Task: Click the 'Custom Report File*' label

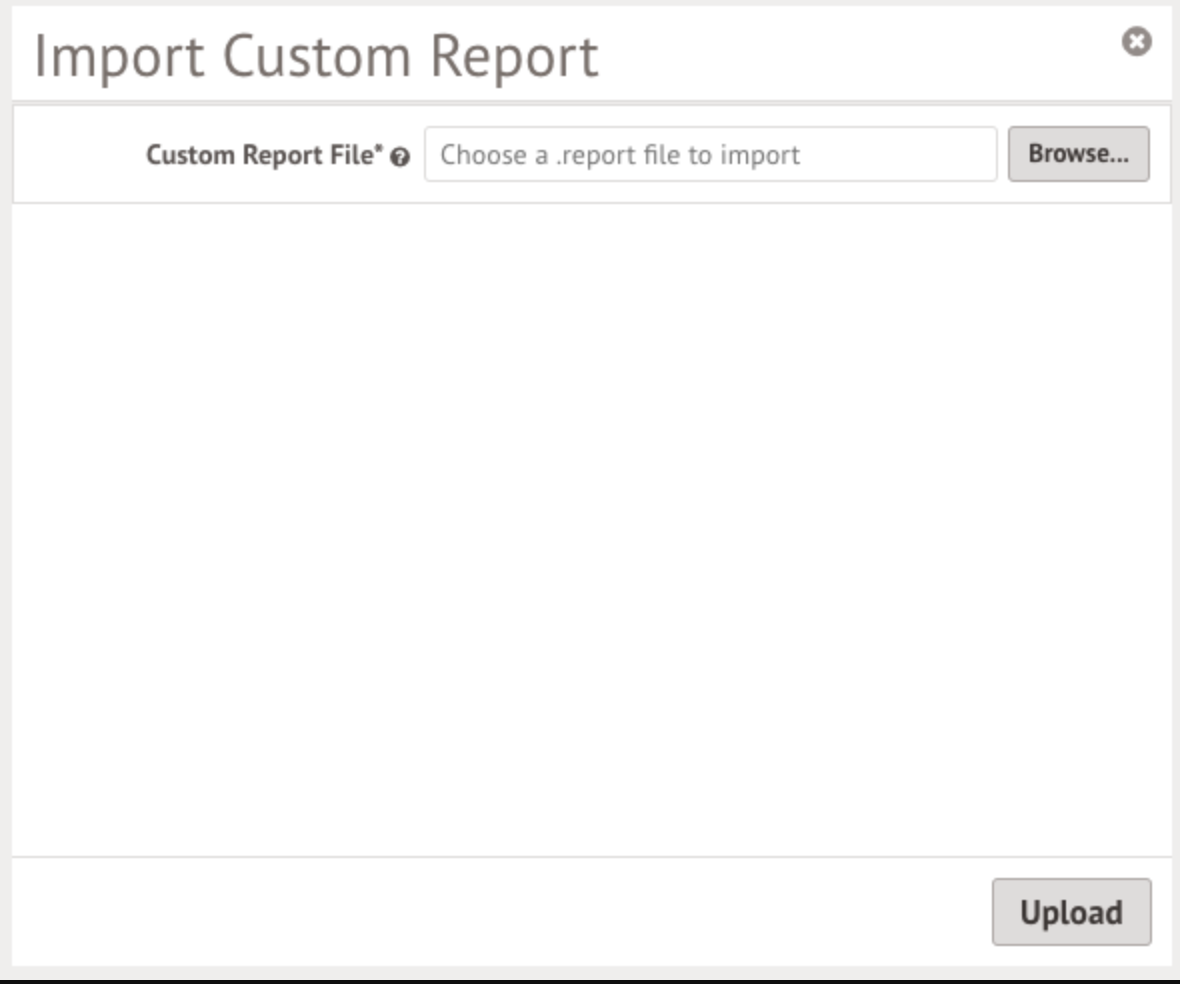Action: coord(264,154)
